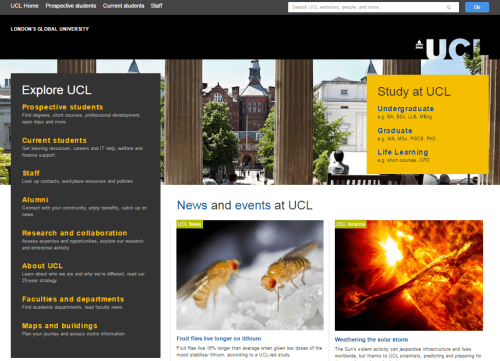The height and width of the screenshot is (361, 500).
Task: Open Prospective students top bar link
Action: pos(71,6)
